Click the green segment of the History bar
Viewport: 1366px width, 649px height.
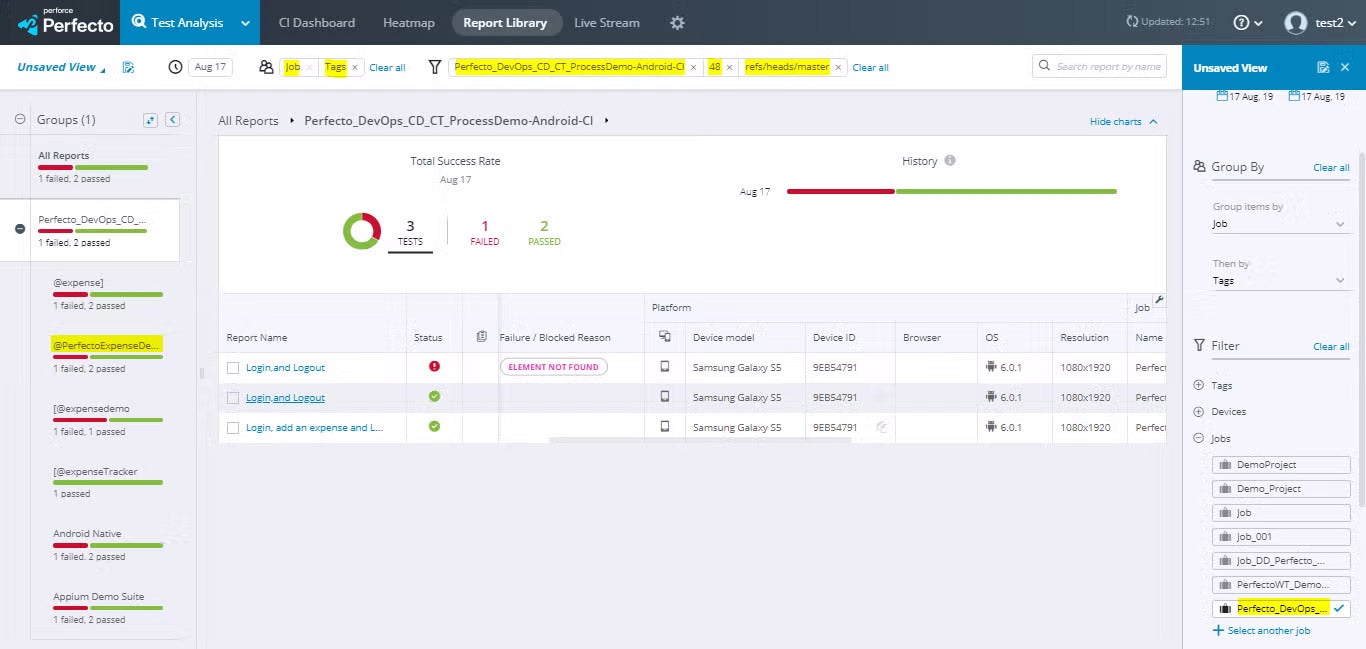(1007, 191)
